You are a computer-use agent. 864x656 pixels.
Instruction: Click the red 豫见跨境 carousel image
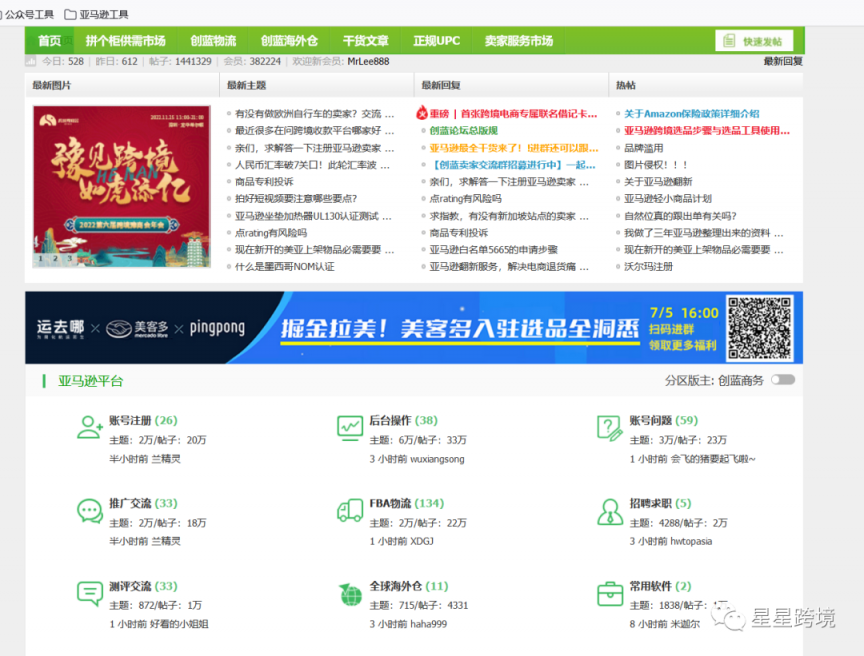click(x=122, y=187)
